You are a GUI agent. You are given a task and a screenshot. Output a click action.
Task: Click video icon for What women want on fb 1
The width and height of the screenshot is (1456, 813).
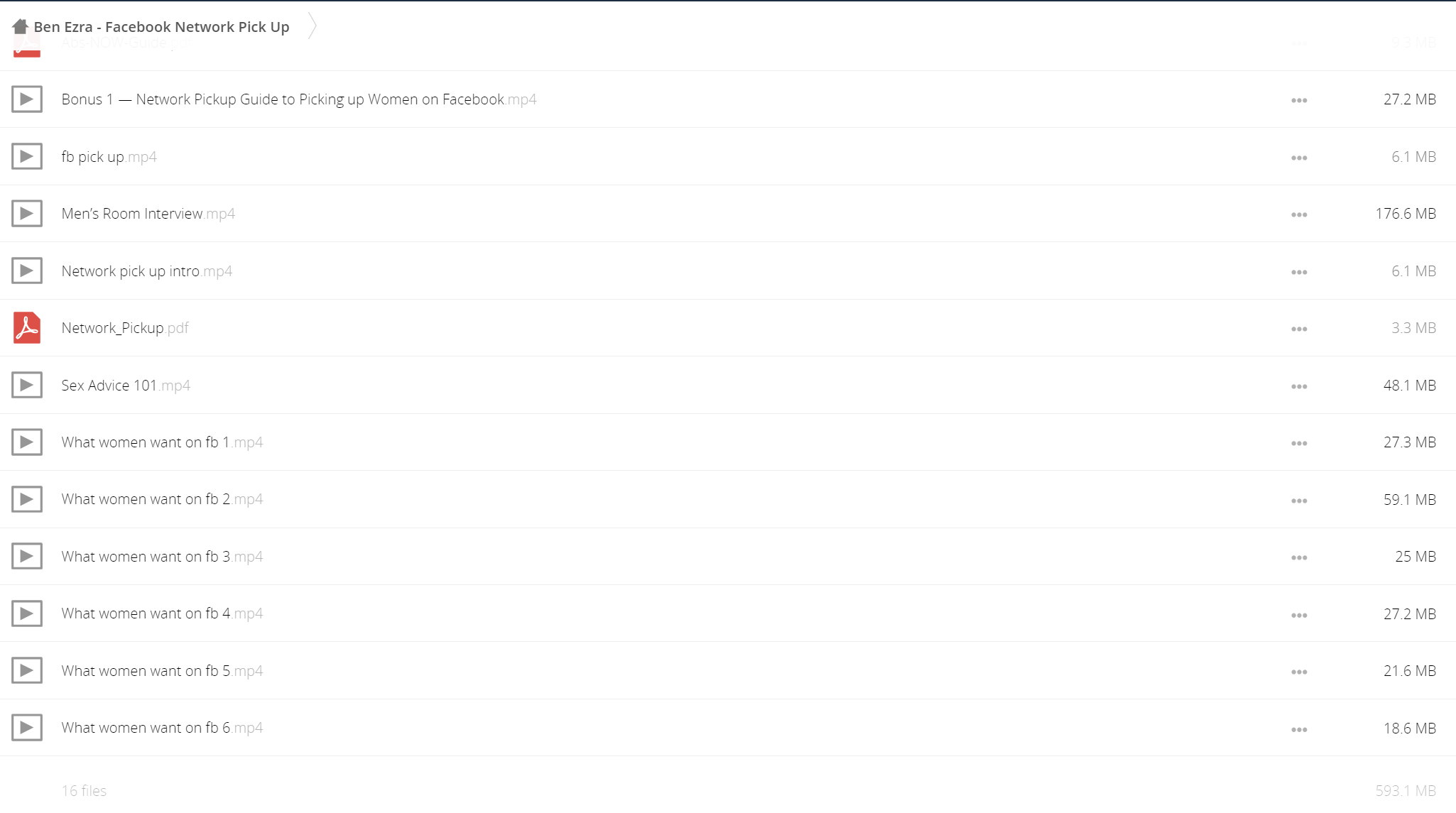[27, 442]
